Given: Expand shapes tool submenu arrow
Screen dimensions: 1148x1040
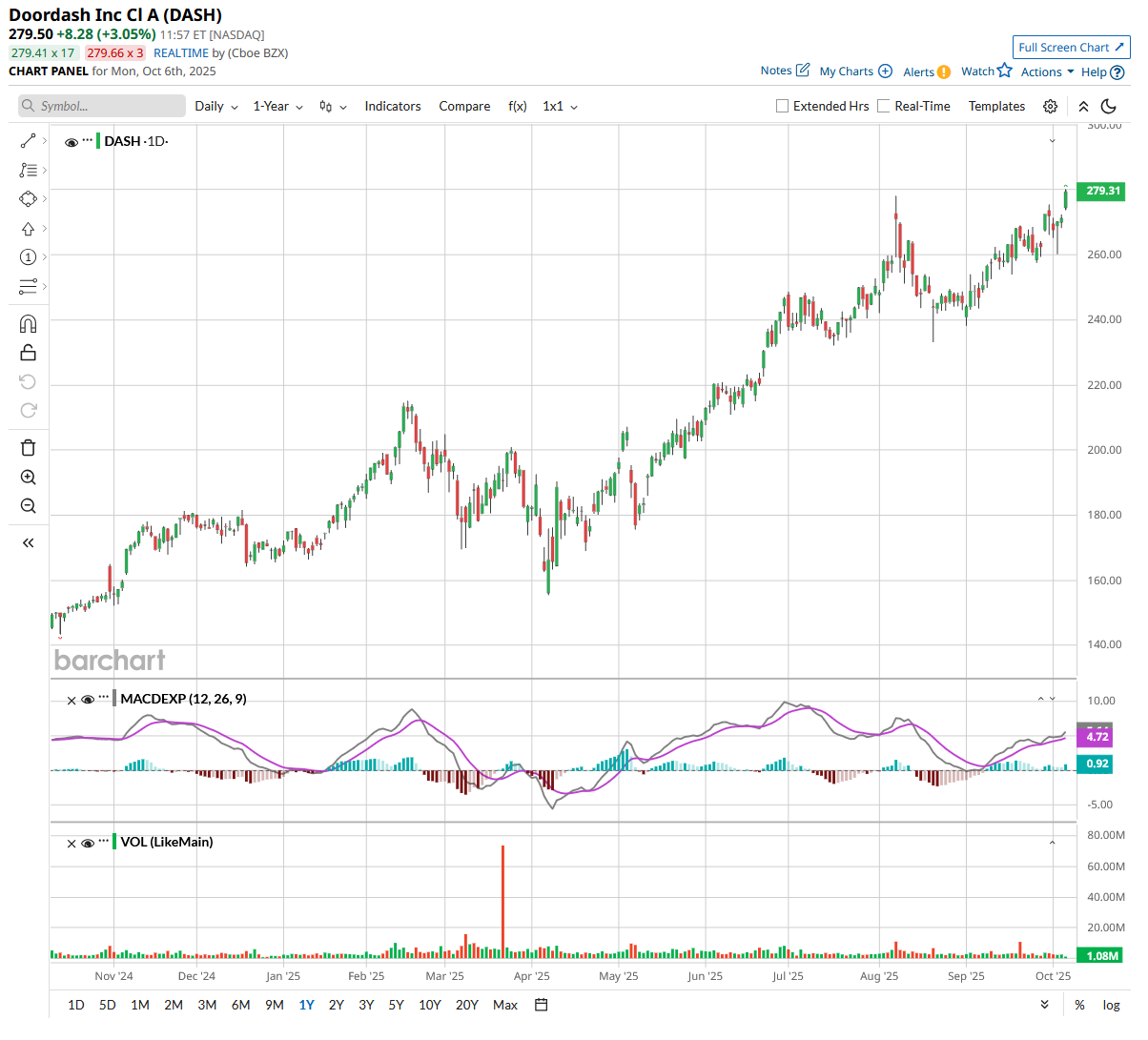Looking at the screenshot, I should (45, 199).
